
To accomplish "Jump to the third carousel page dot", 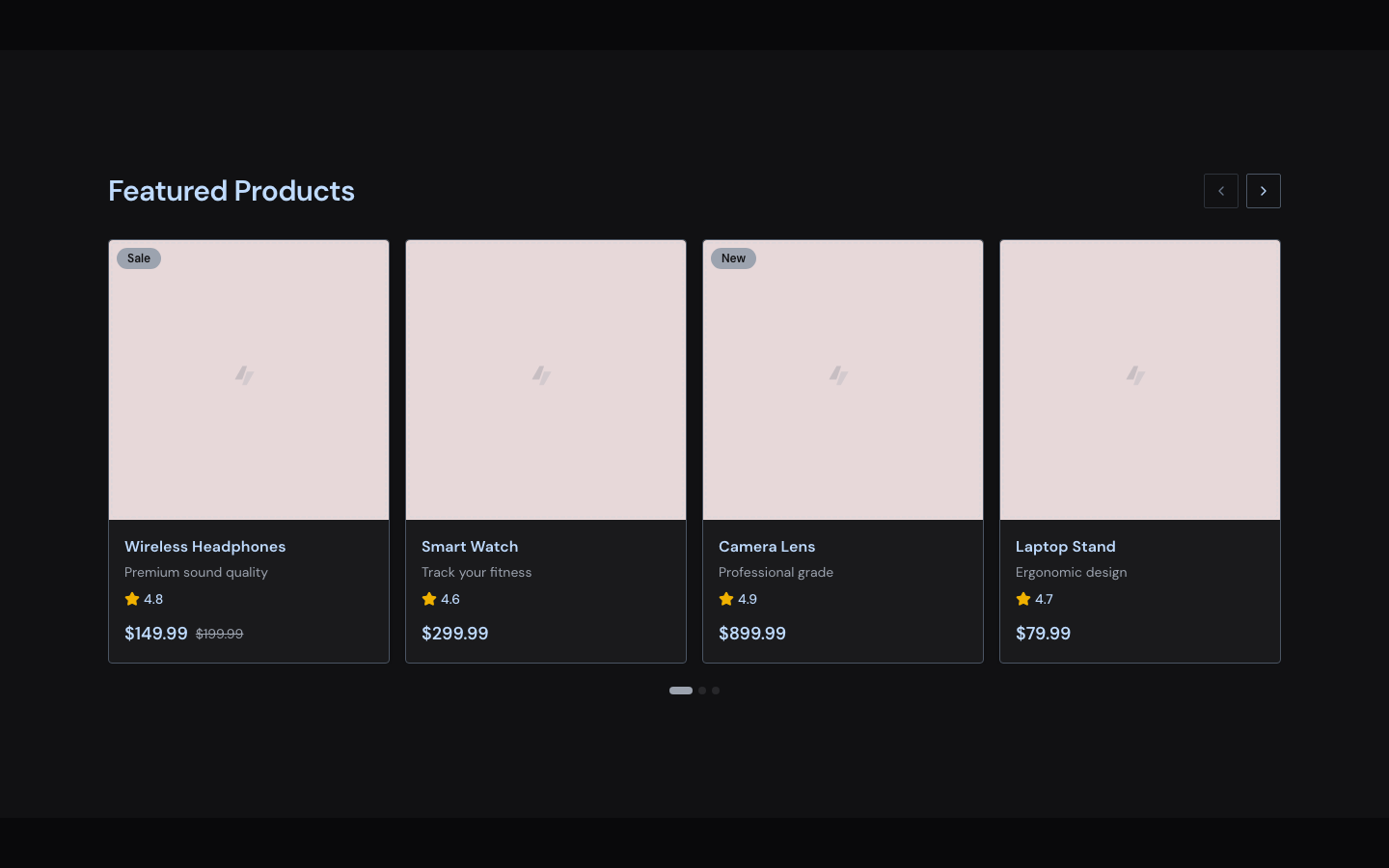I will (x=716, y=691).
